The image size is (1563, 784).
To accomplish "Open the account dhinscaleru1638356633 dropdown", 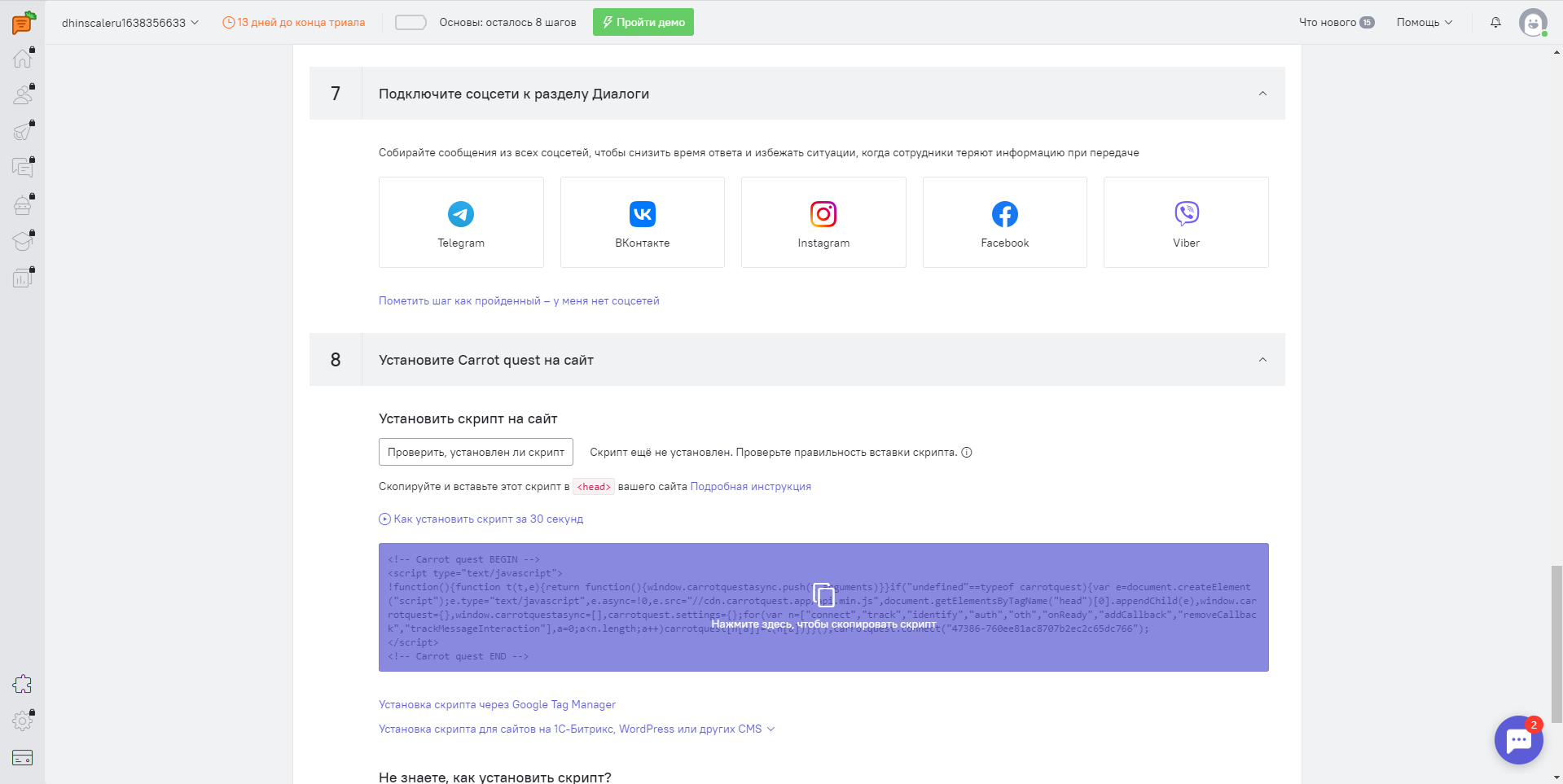I will (130, 23).
